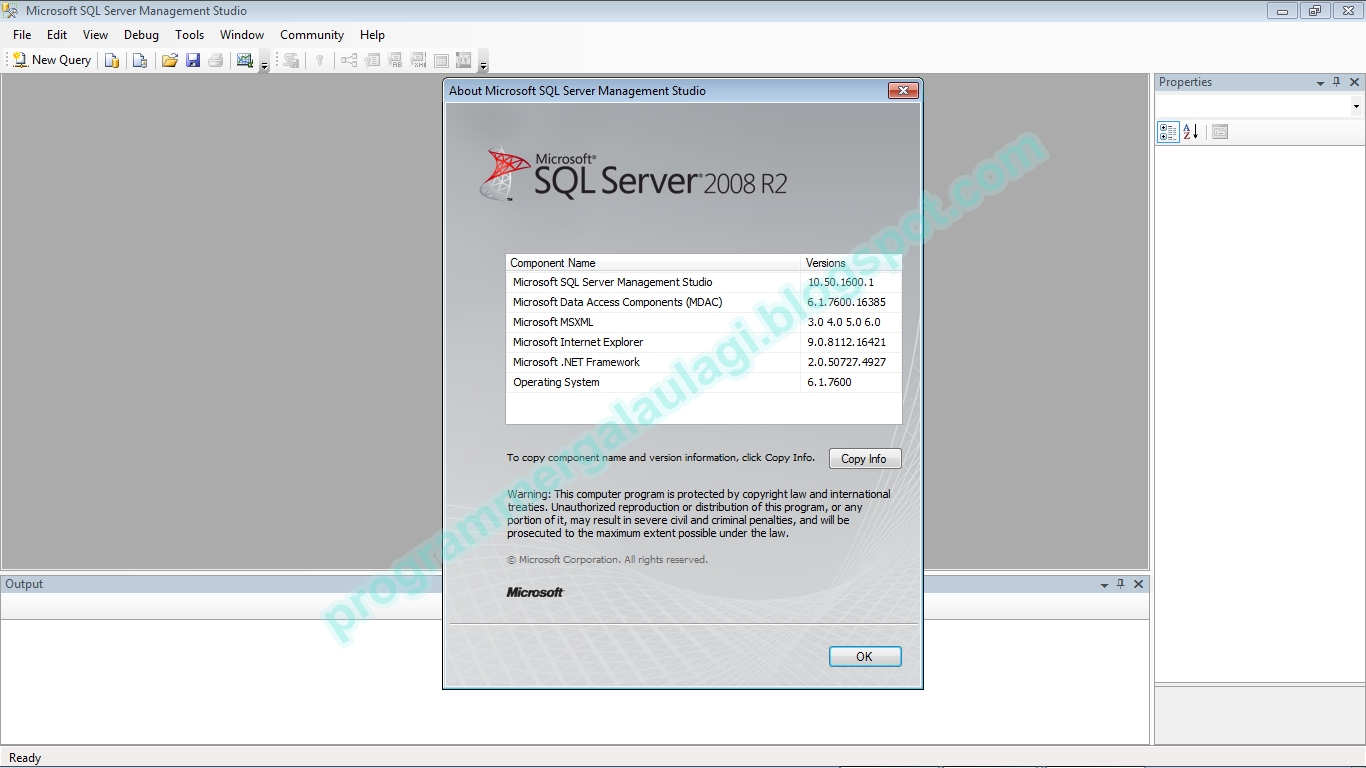The width and height of the screenshot is (1366, 768).
Task: Click the Copy Info button
Action: point(864,459)
